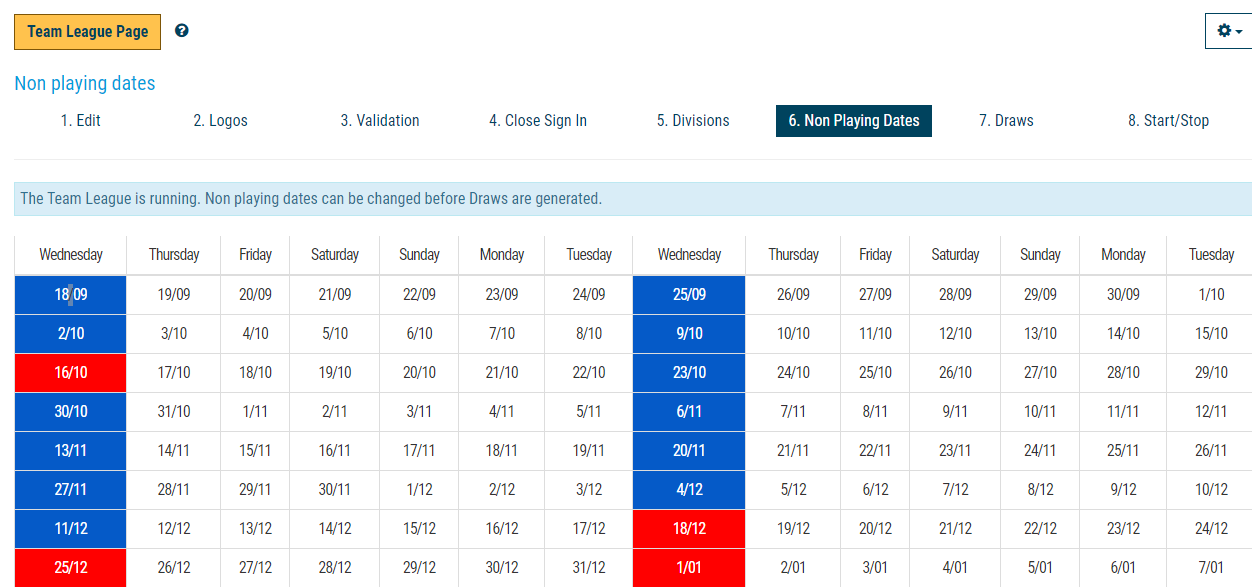This screenshot has height=587, width=1252.
Task: Open the help question mark icon
Action: 181,31
